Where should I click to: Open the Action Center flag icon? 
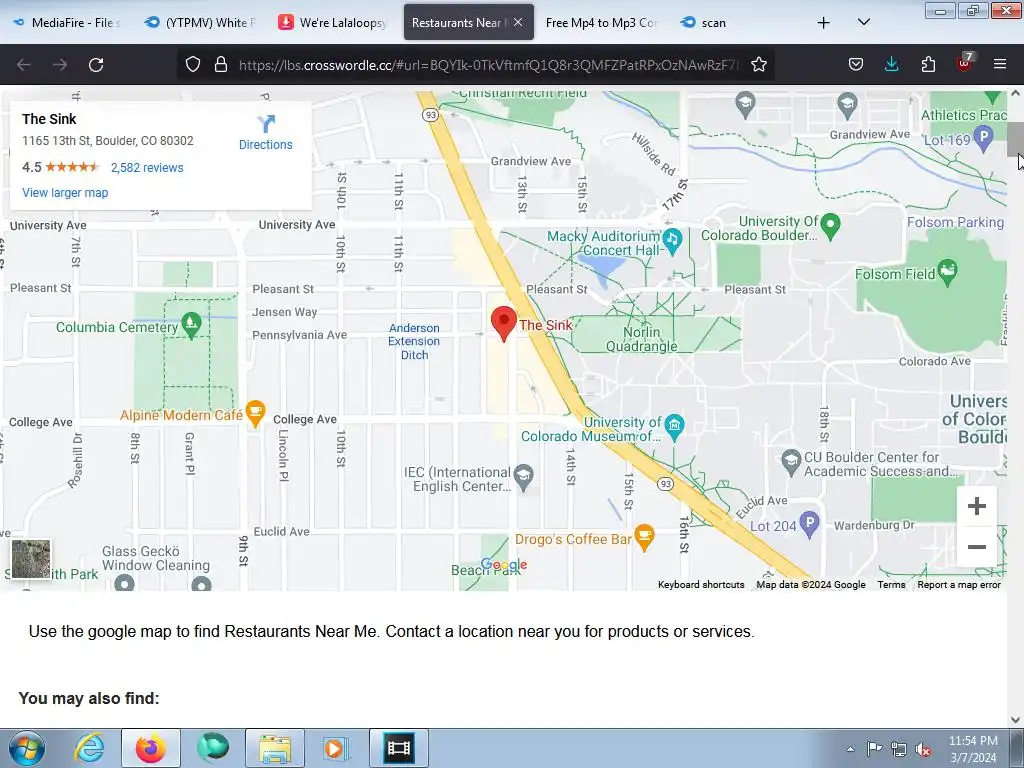tap(874, 749)
